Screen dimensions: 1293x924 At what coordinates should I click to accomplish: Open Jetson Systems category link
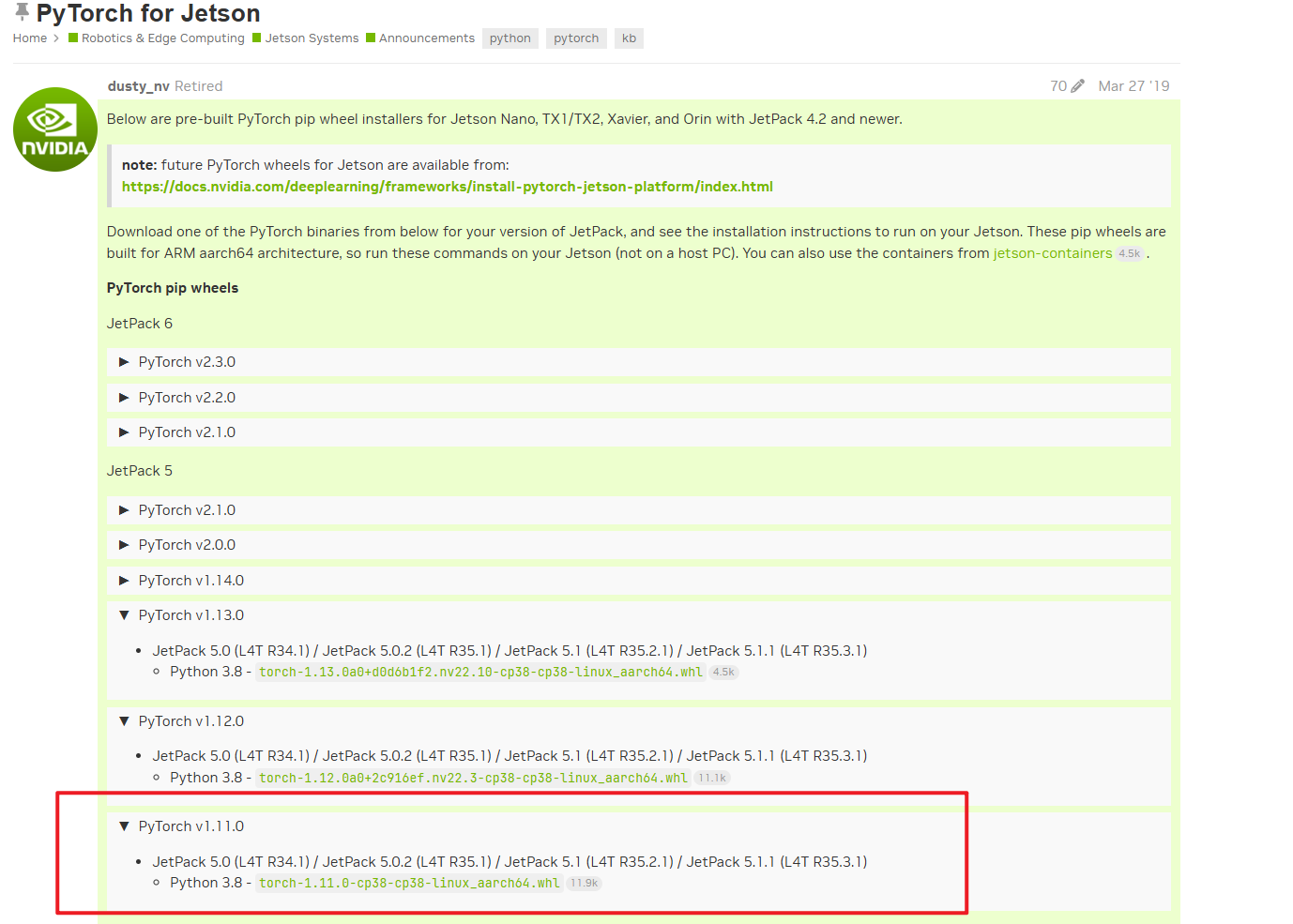[312, 38]
